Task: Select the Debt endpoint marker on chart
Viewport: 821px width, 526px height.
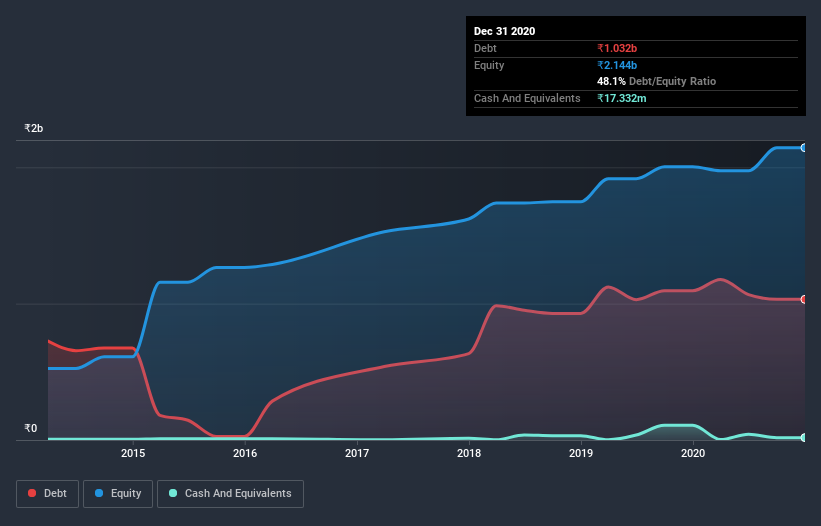Action: click(x=804, y=299)
